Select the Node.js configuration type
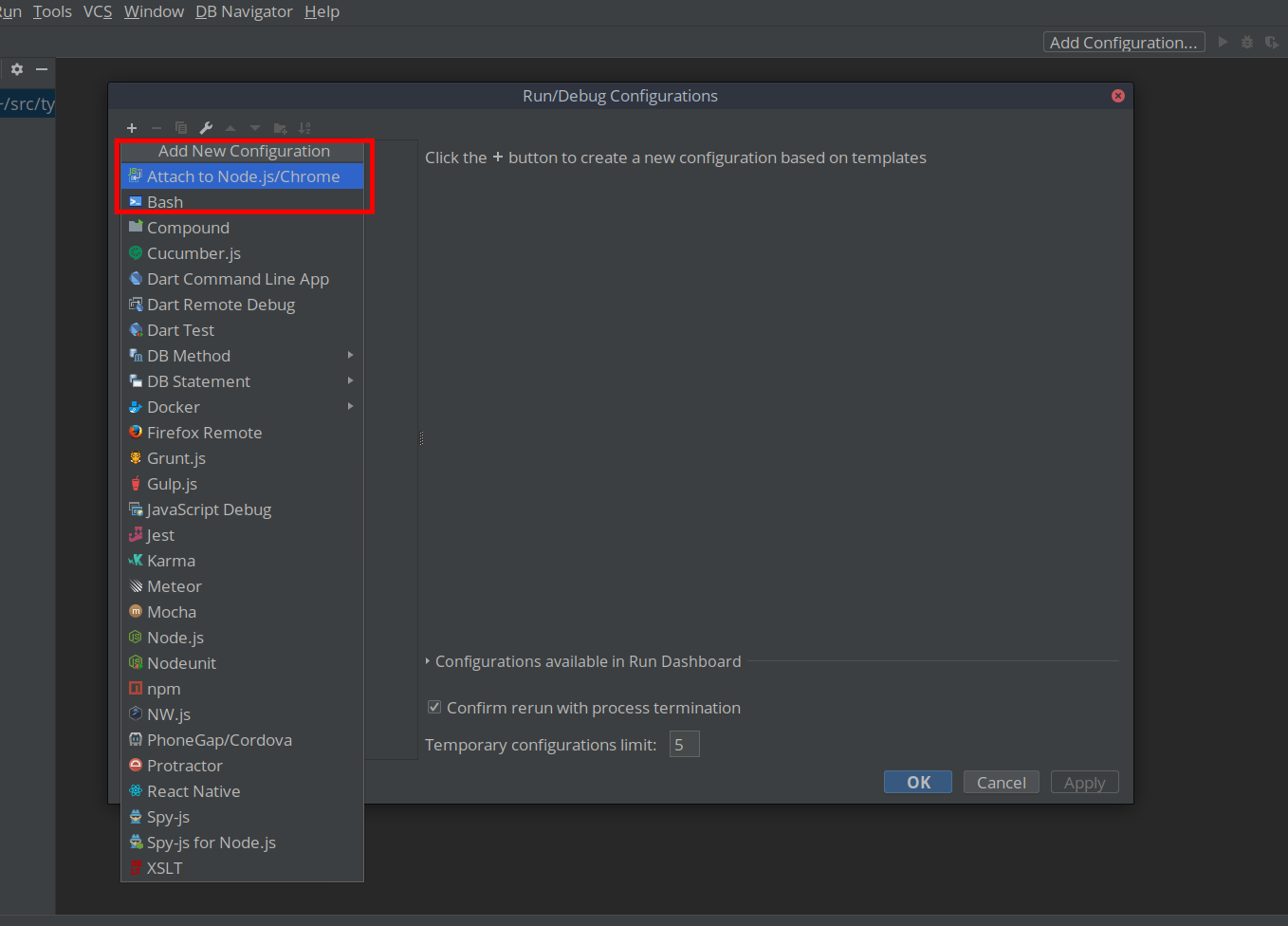1288x926 pixels. 243,638
